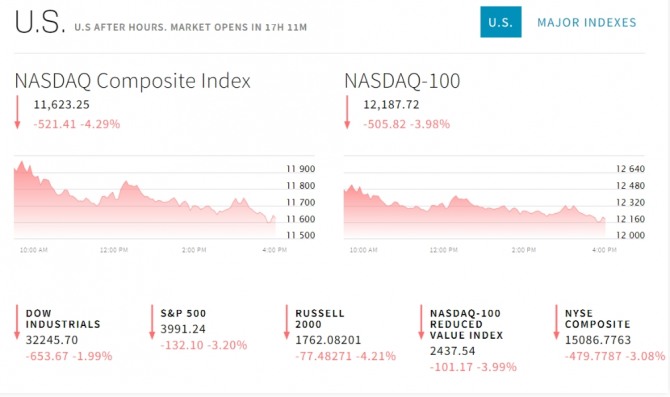Click the 12:00 PM marker on composite chart
Screen dimensions: 670x397
[114, 250]
